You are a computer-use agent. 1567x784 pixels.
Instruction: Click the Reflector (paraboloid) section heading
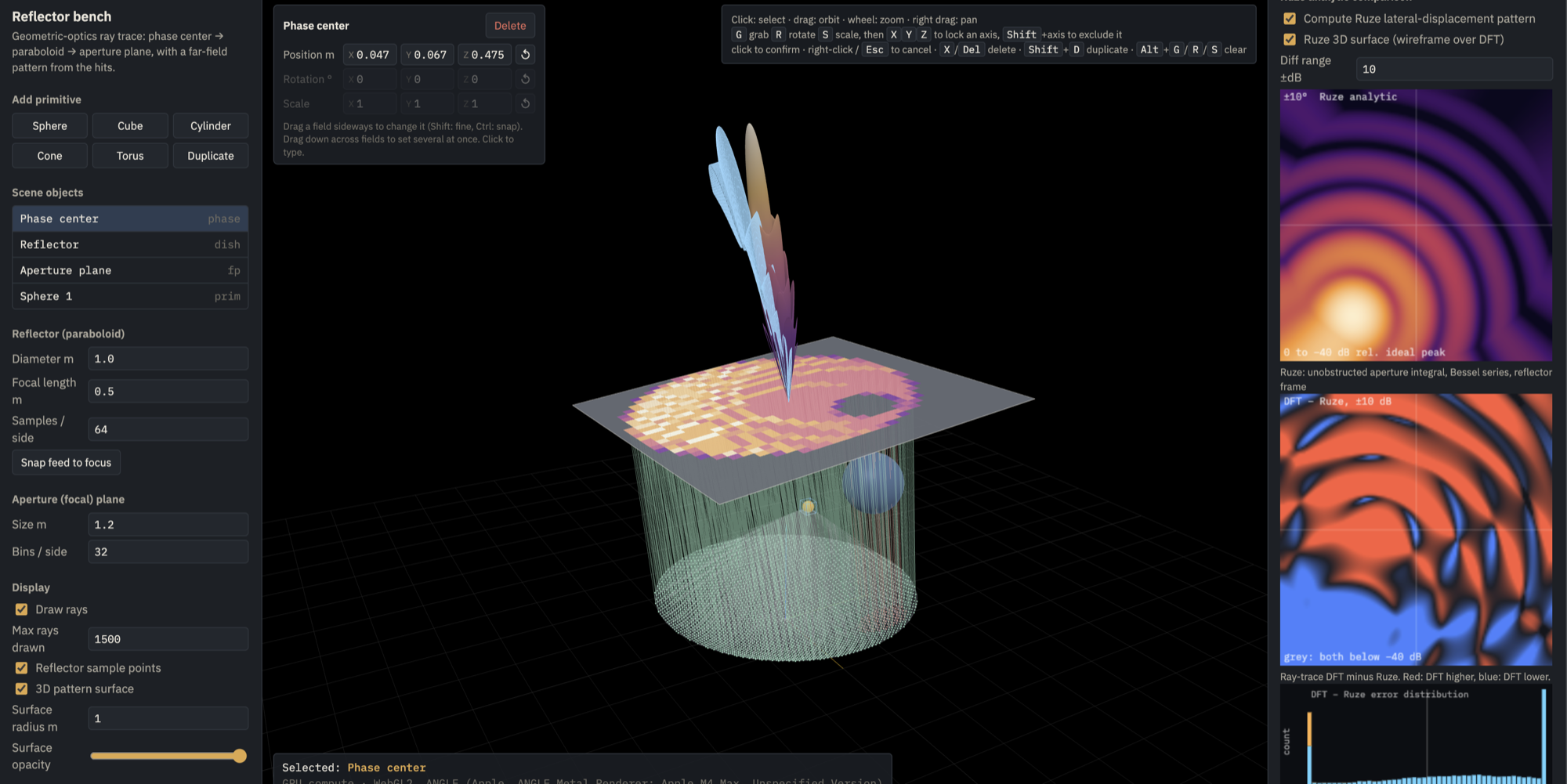pyautogui.click(x=68, y=334)
